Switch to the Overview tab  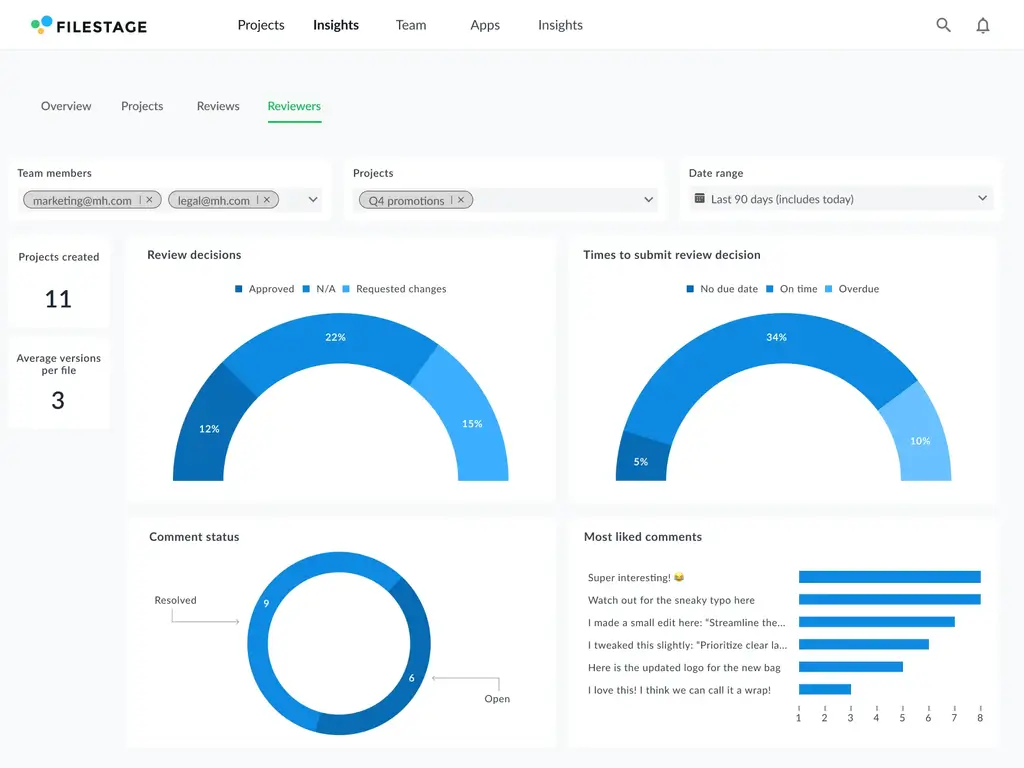66,106
